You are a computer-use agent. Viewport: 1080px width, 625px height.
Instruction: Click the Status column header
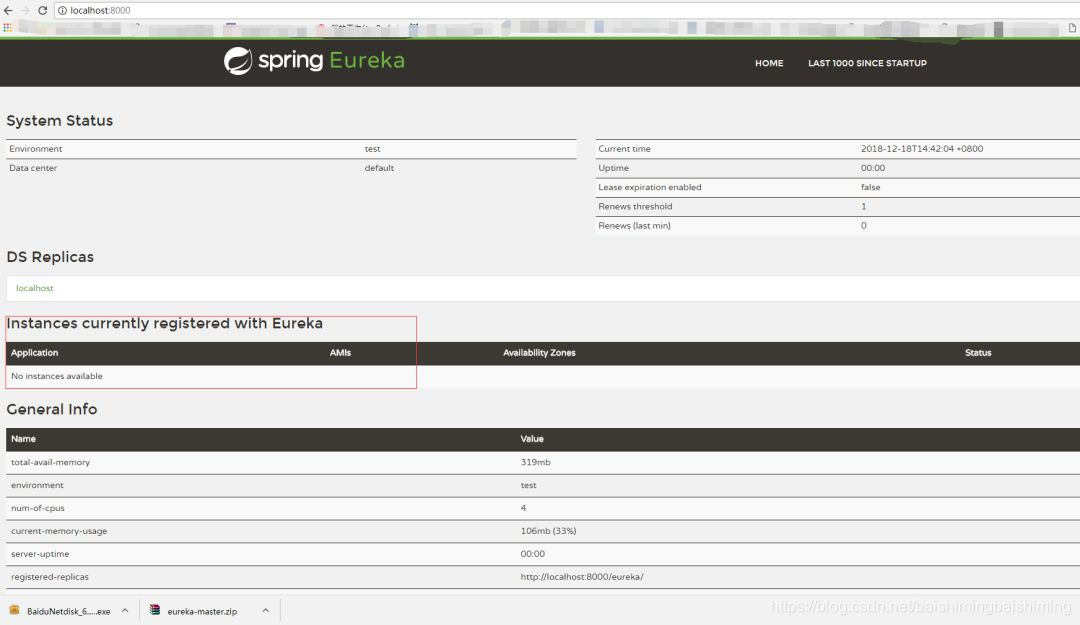pos(977,352)
